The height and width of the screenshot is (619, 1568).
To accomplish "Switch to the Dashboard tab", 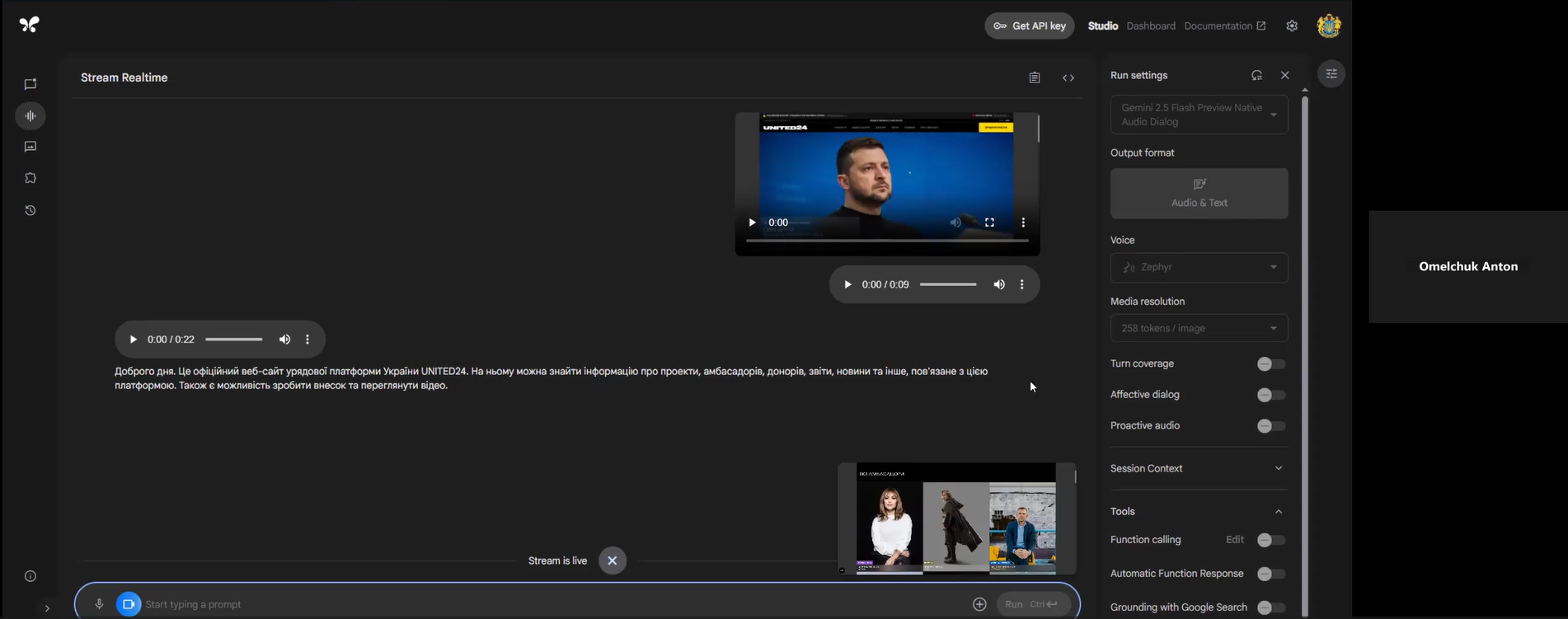I will tap(1151, 26).
